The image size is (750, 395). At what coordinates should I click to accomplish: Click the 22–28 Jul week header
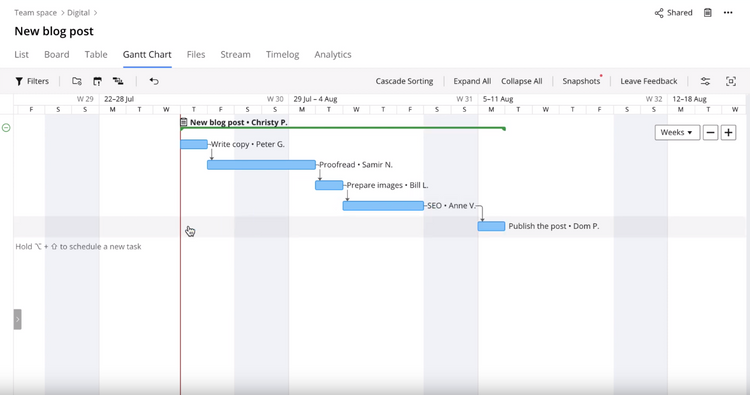pos(119,99)
